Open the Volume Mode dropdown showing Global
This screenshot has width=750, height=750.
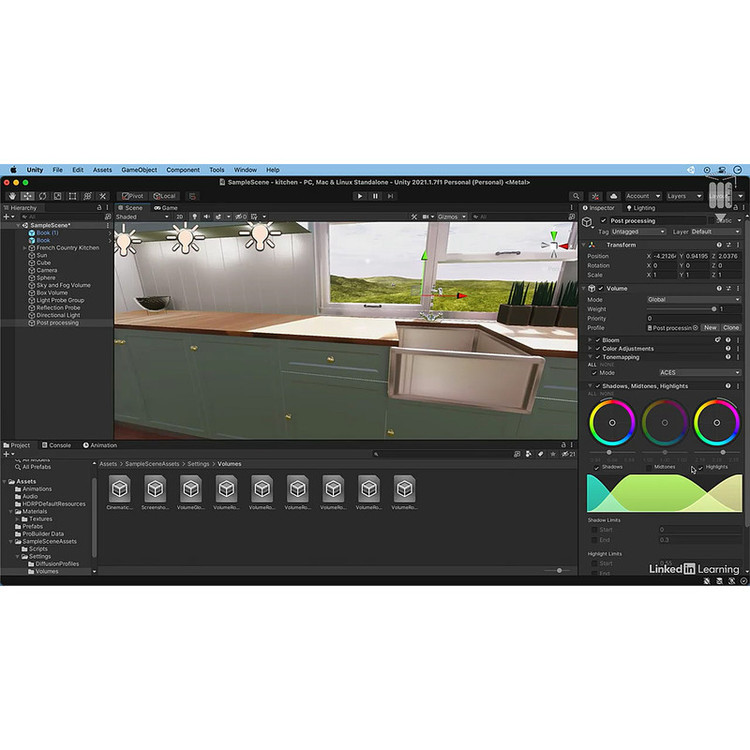pos(694,299)
